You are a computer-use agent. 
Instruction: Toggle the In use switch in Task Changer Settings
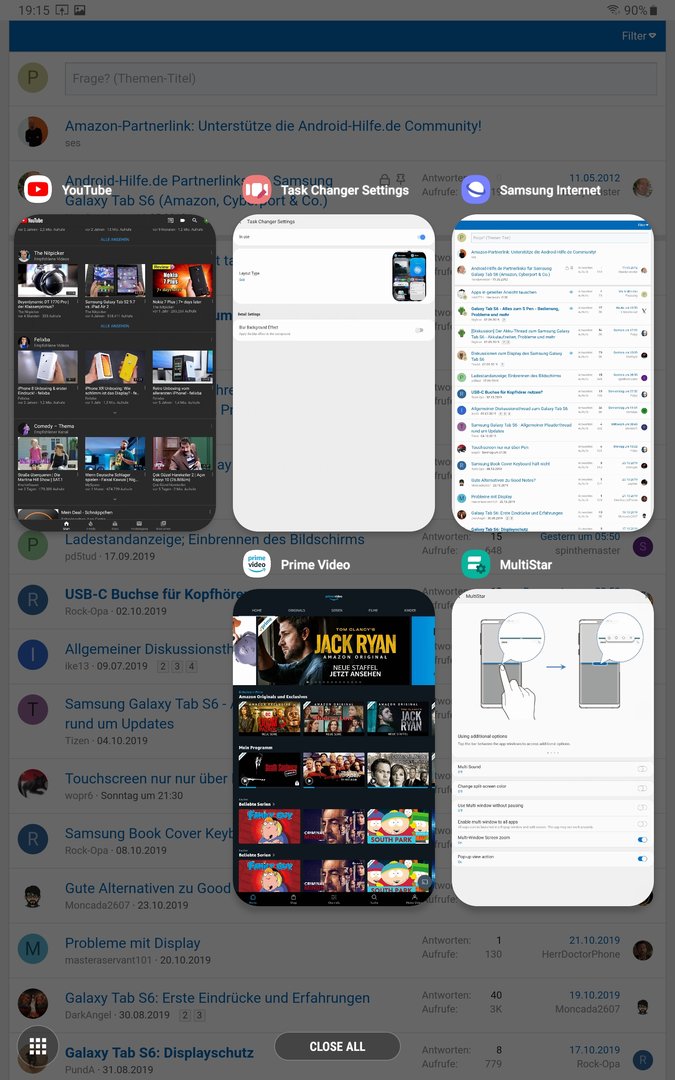[421, 237]
